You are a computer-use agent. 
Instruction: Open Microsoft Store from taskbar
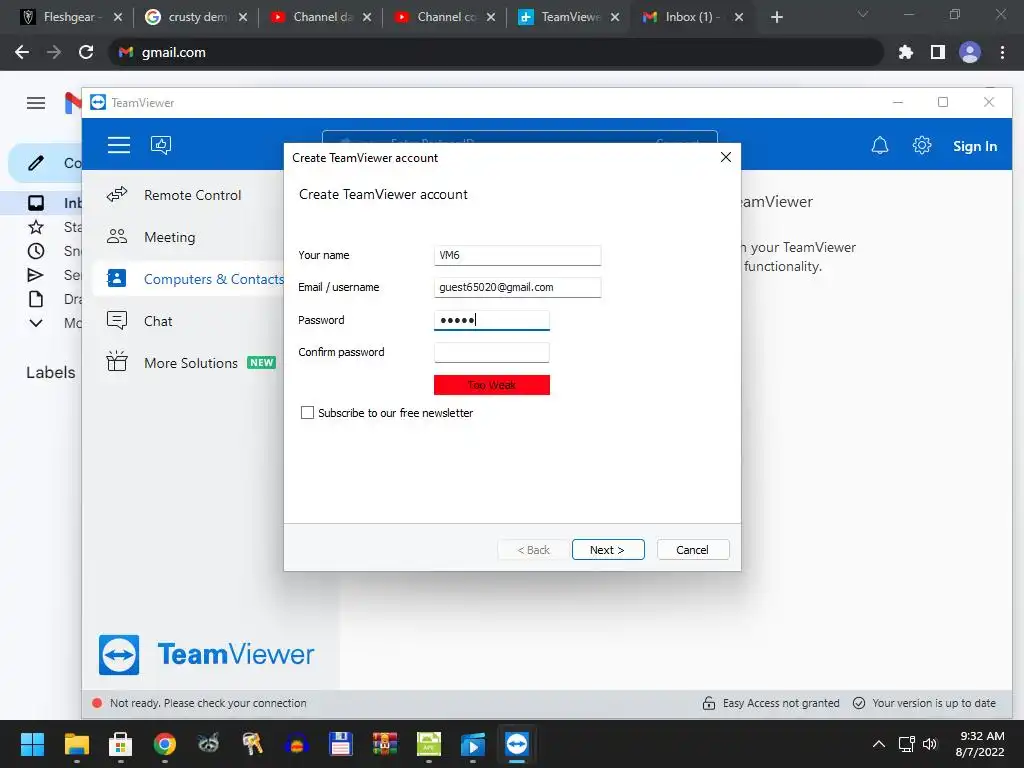(120, 744)
